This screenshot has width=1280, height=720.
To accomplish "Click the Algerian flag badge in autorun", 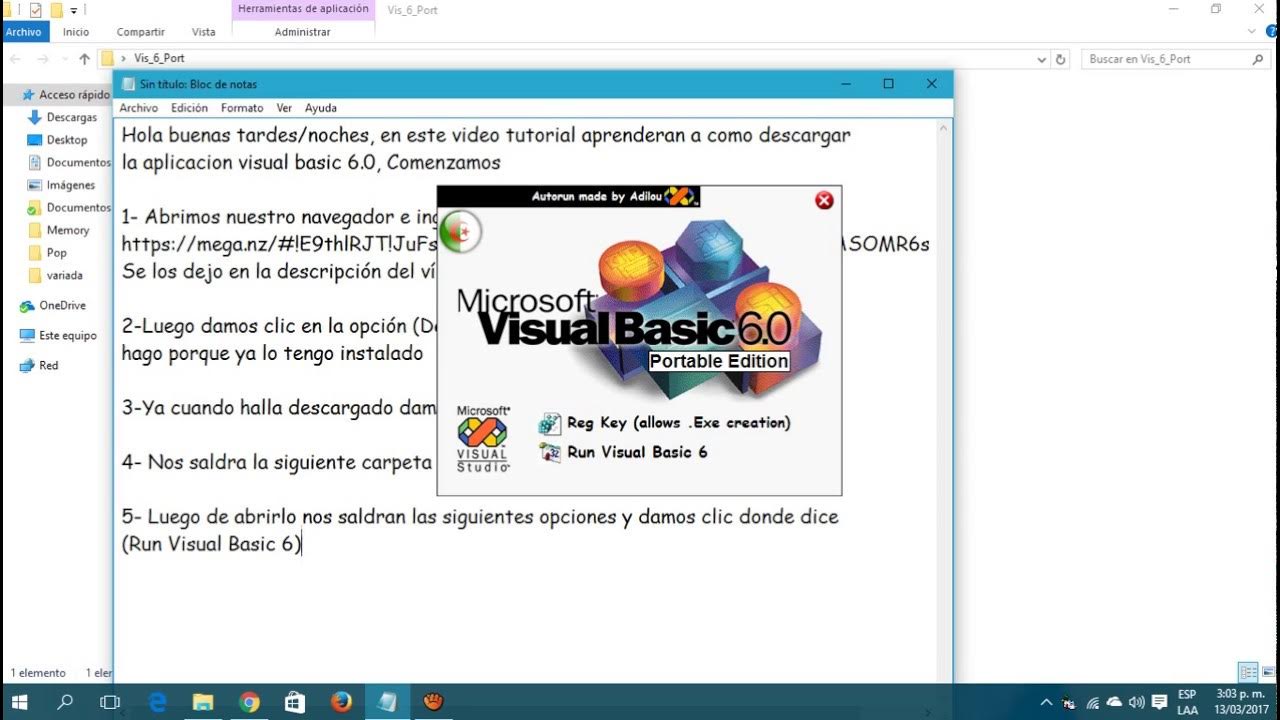I will (x=461, y=232).
